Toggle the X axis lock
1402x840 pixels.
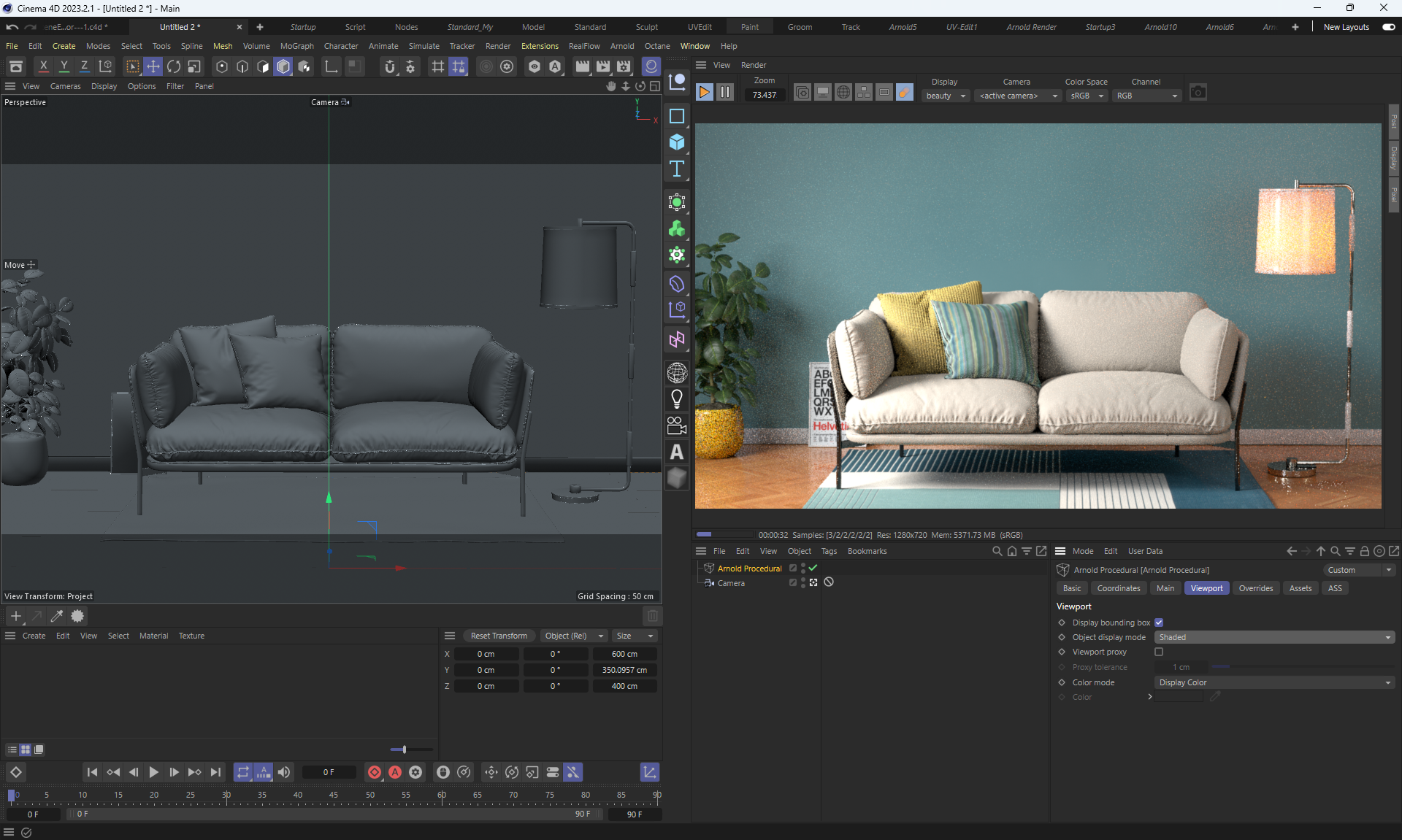(x=44, y=66)
